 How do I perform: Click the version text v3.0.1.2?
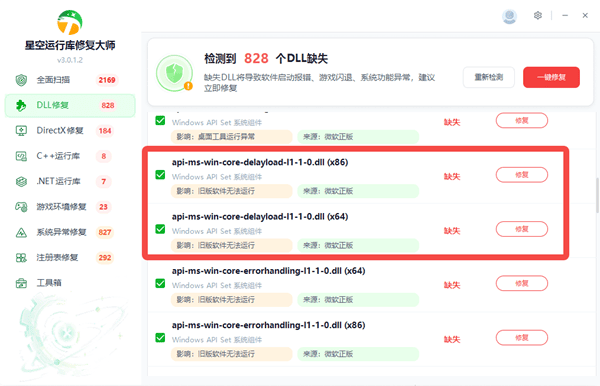click(x=70, y=60)
